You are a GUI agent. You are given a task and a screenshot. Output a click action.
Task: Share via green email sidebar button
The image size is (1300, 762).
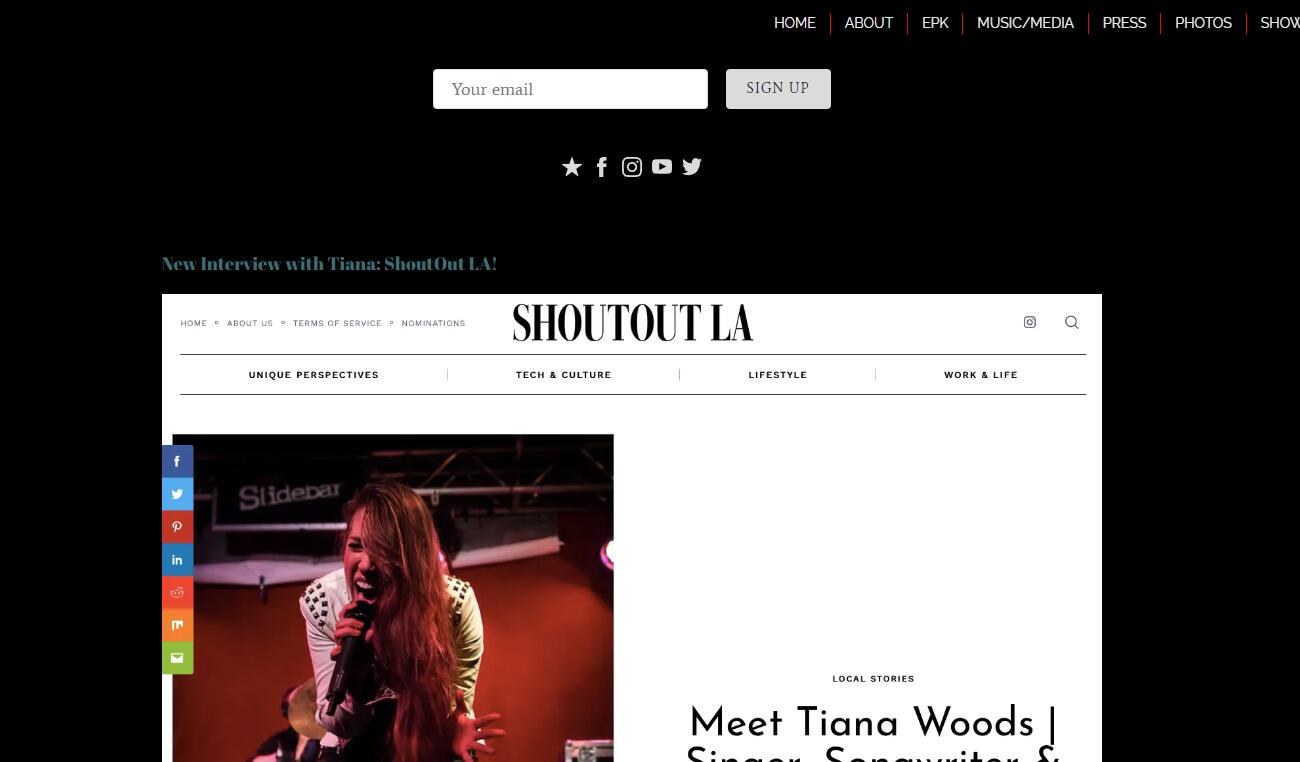tap(177, 658)
